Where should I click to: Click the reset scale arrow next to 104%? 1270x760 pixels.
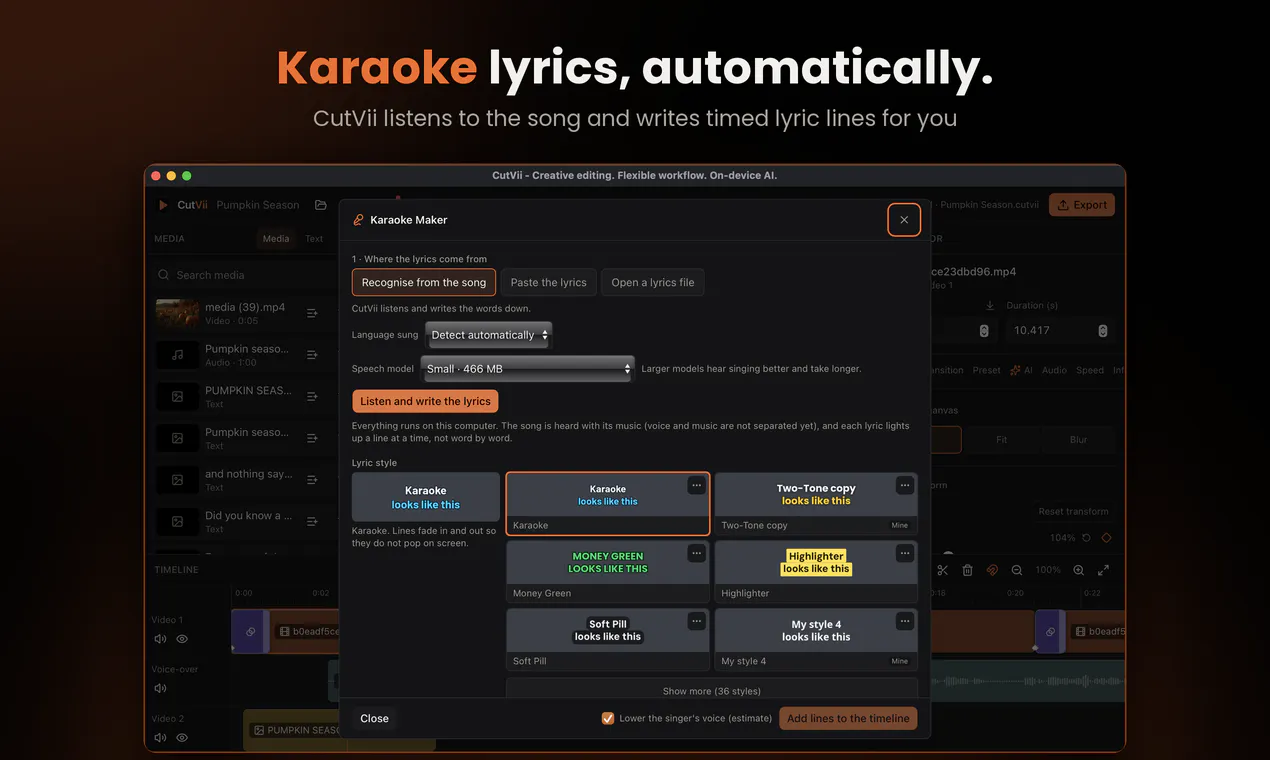pyautogui.click(x=1087, y=538)
